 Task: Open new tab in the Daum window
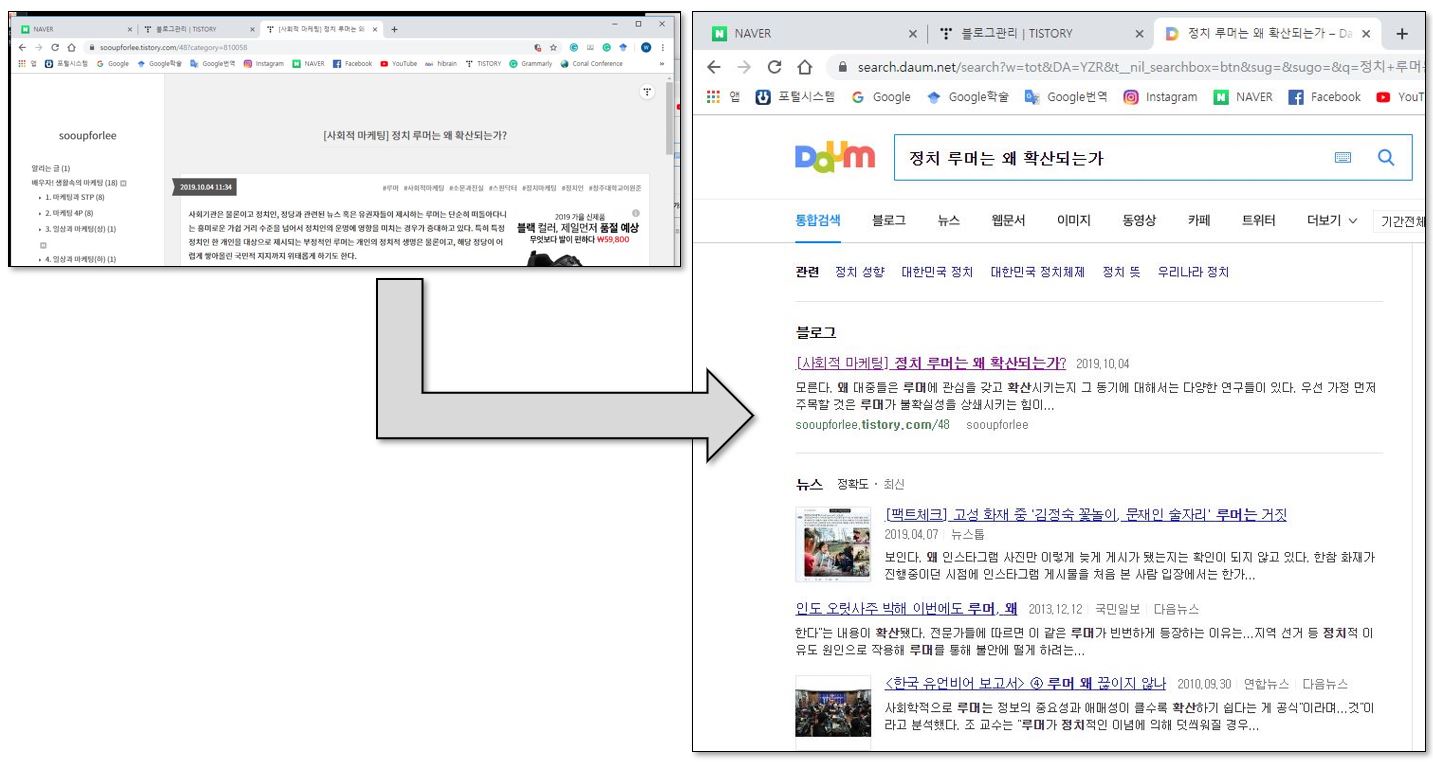pos(1401,33)
